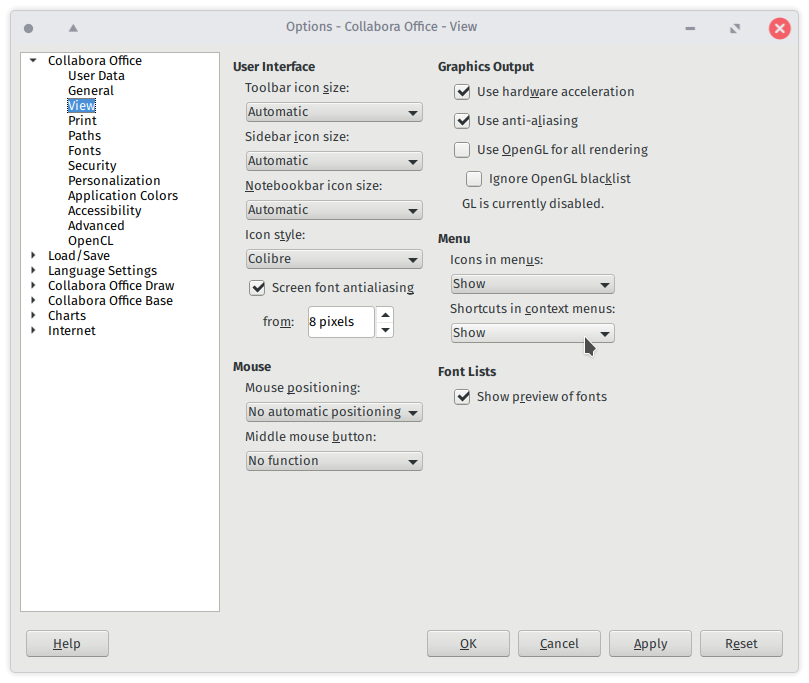Disable the Use anti-aliasing checkbox
The image size is (809, 683).
click(462, 121)
